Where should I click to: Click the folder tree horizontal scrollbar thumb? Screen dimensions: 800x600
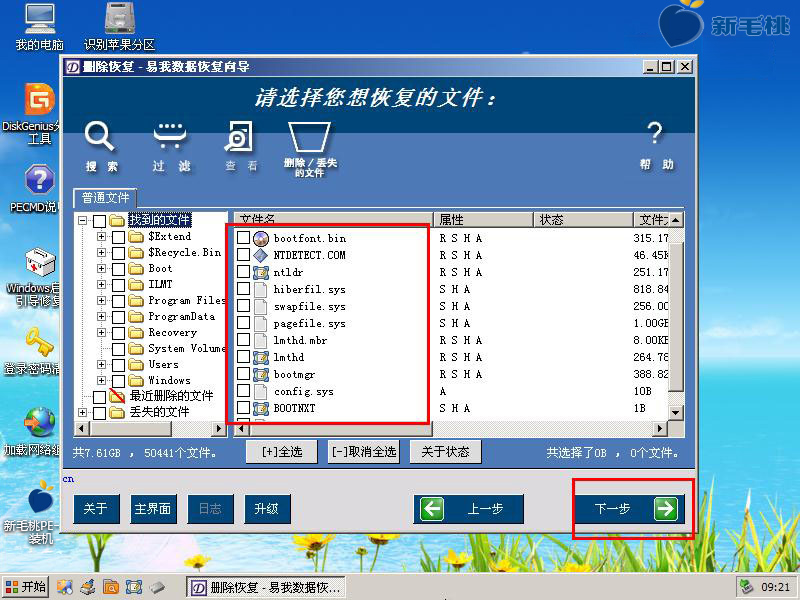coord(131,429)
